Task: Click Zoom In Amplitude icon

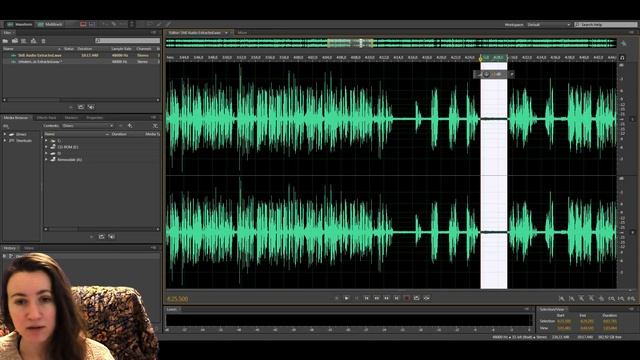Action: [562, 299]
